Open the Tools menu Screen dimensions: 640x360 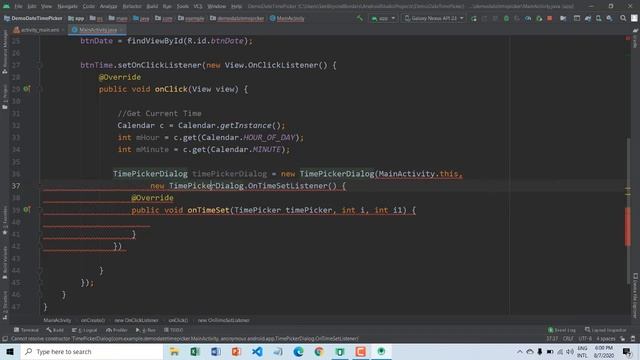(x=182, y=6)
